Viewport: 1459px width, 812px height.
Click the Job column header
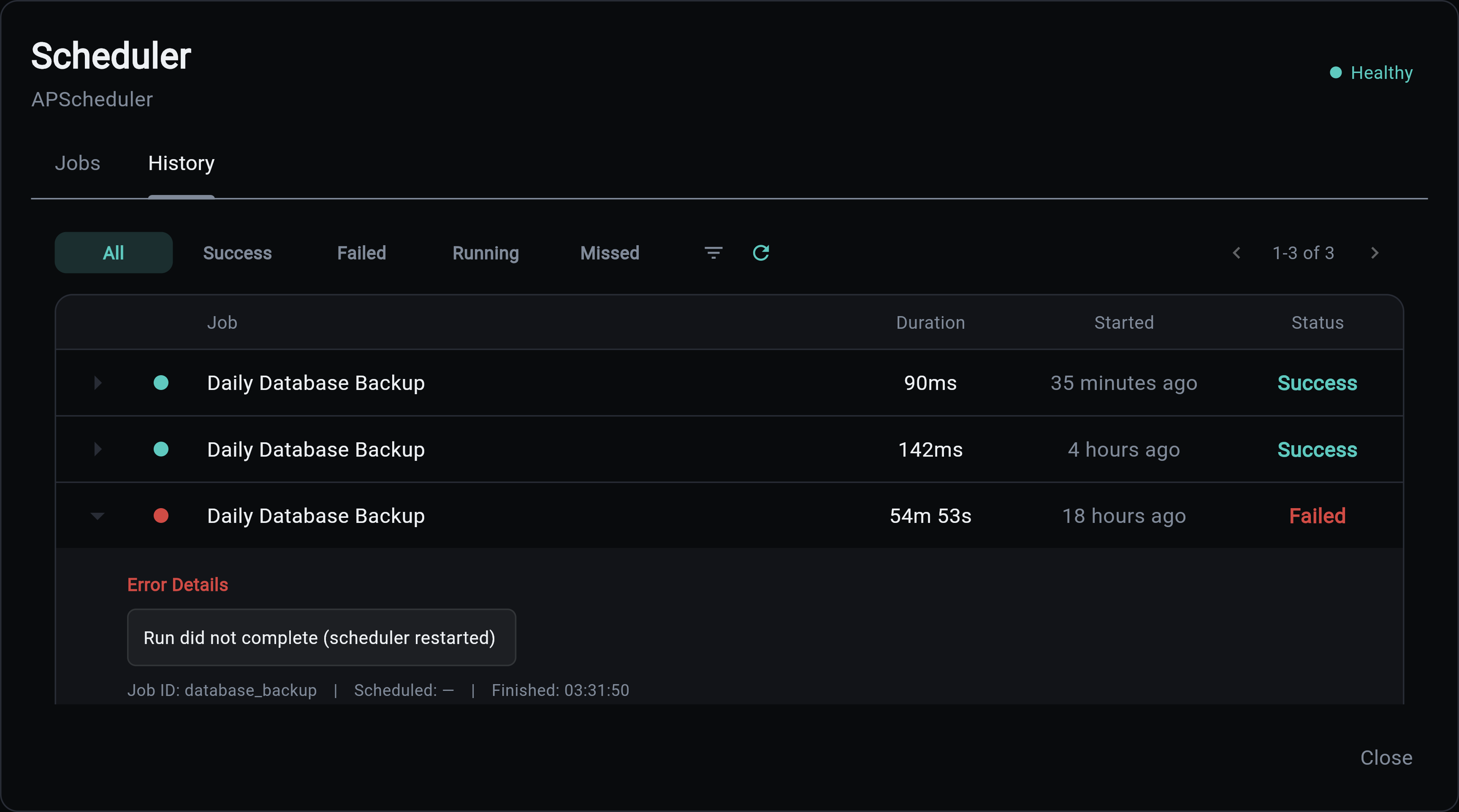point(222,322)
